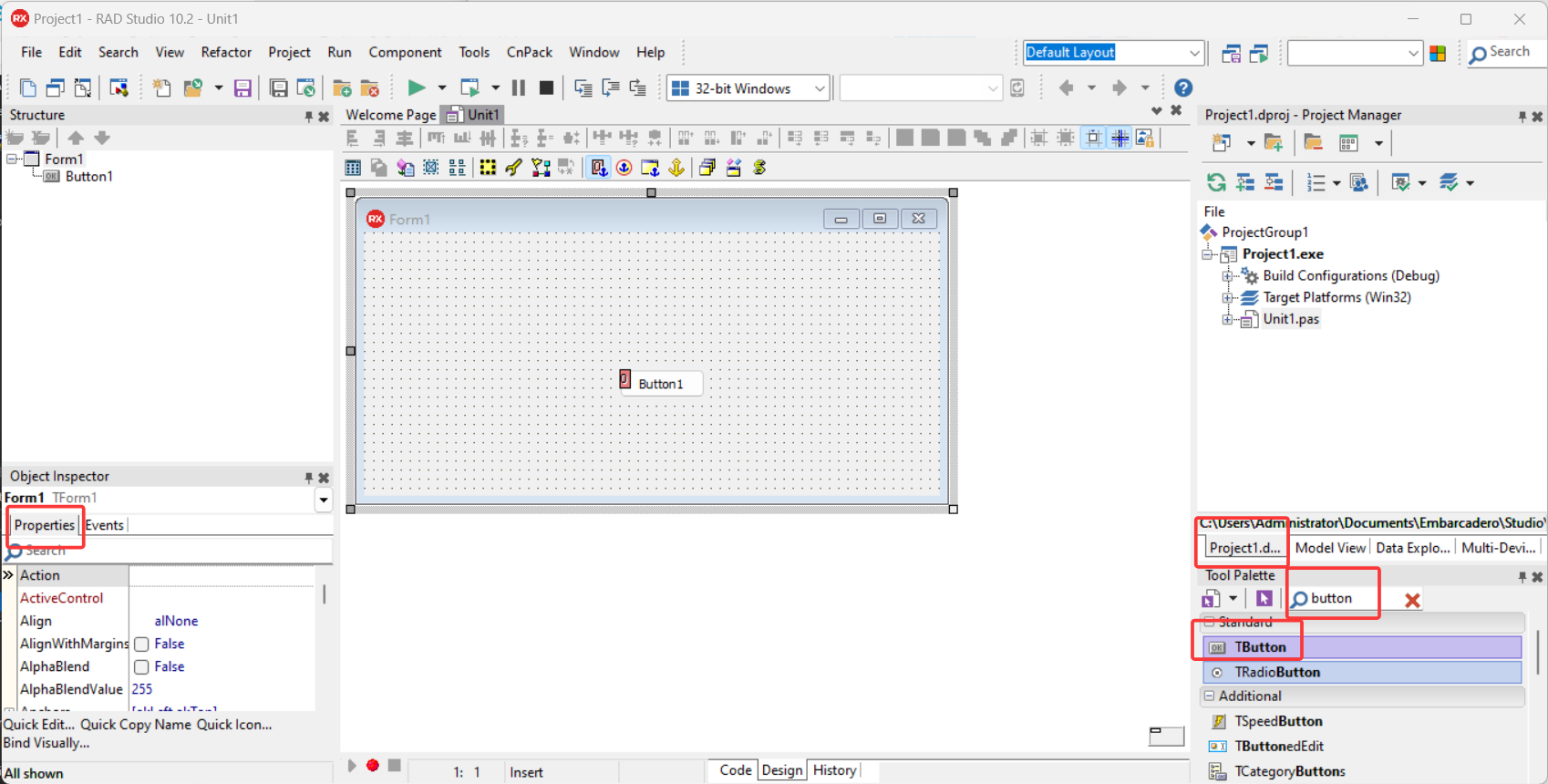
Task: Select TRadioButton in the Tool Palette
Action: pyautogui.click(x=1363, y=673)
